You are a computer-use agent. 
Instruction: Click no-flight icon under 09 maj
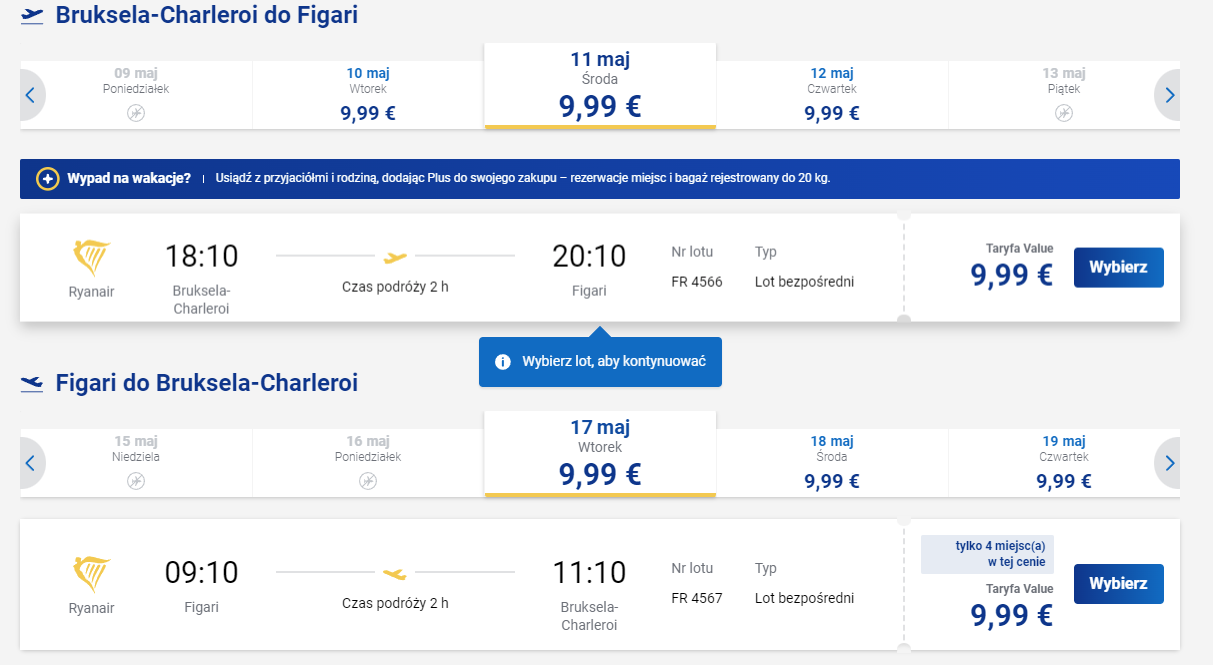click(136, 113)
